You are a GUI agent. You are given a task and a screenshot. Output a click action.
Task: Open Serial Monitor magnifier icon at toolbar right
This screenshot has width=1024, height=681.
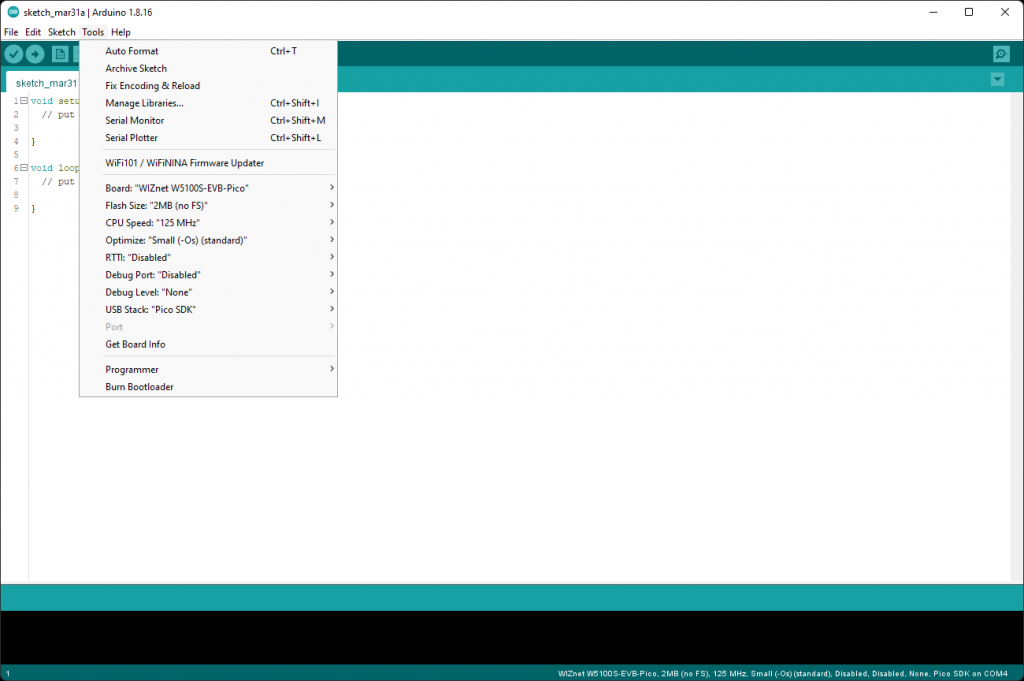tap(1001, 54)
